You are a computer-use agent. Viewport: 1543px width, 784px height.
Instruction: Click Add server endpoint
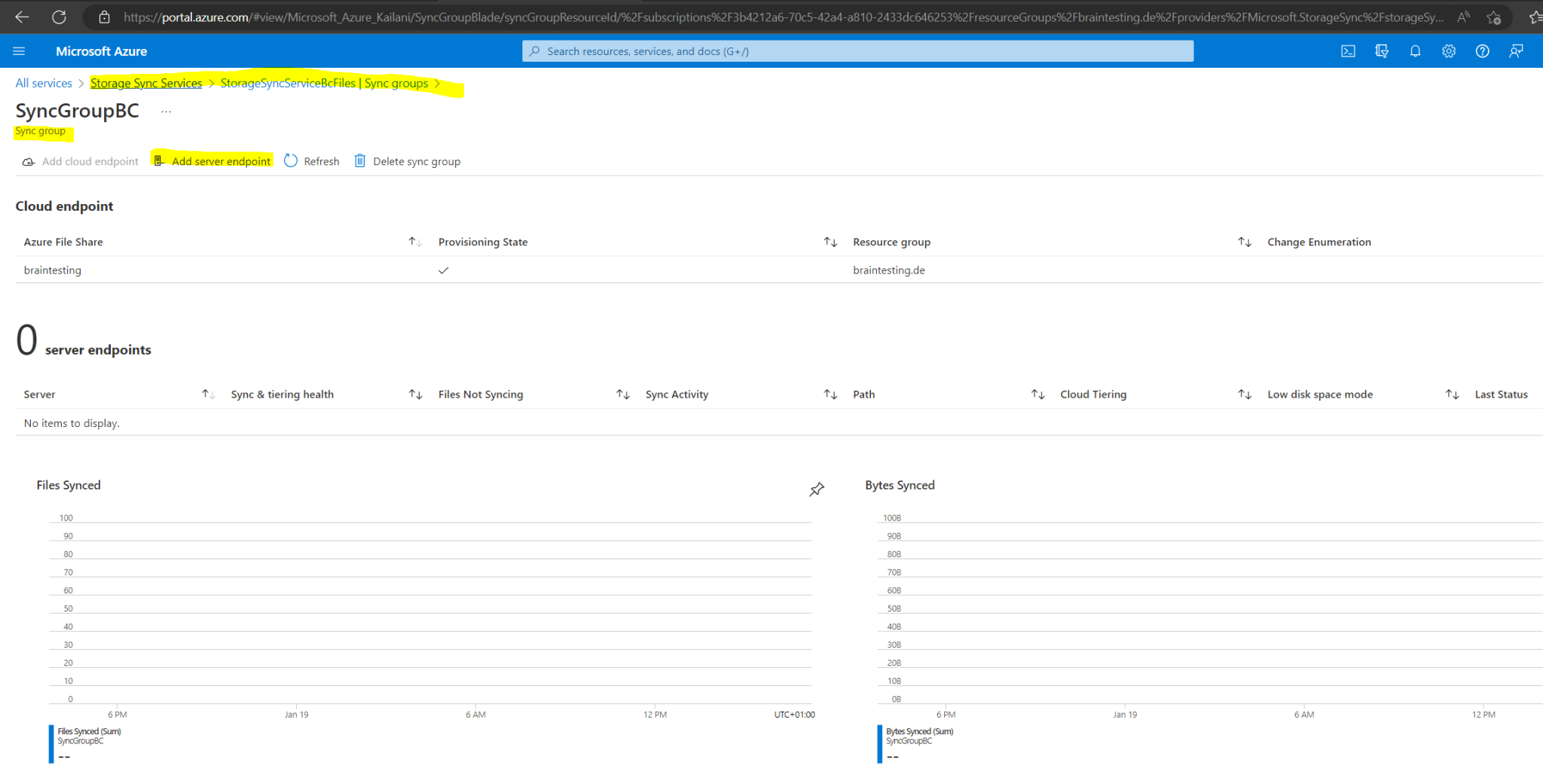[x=222, y=160]
